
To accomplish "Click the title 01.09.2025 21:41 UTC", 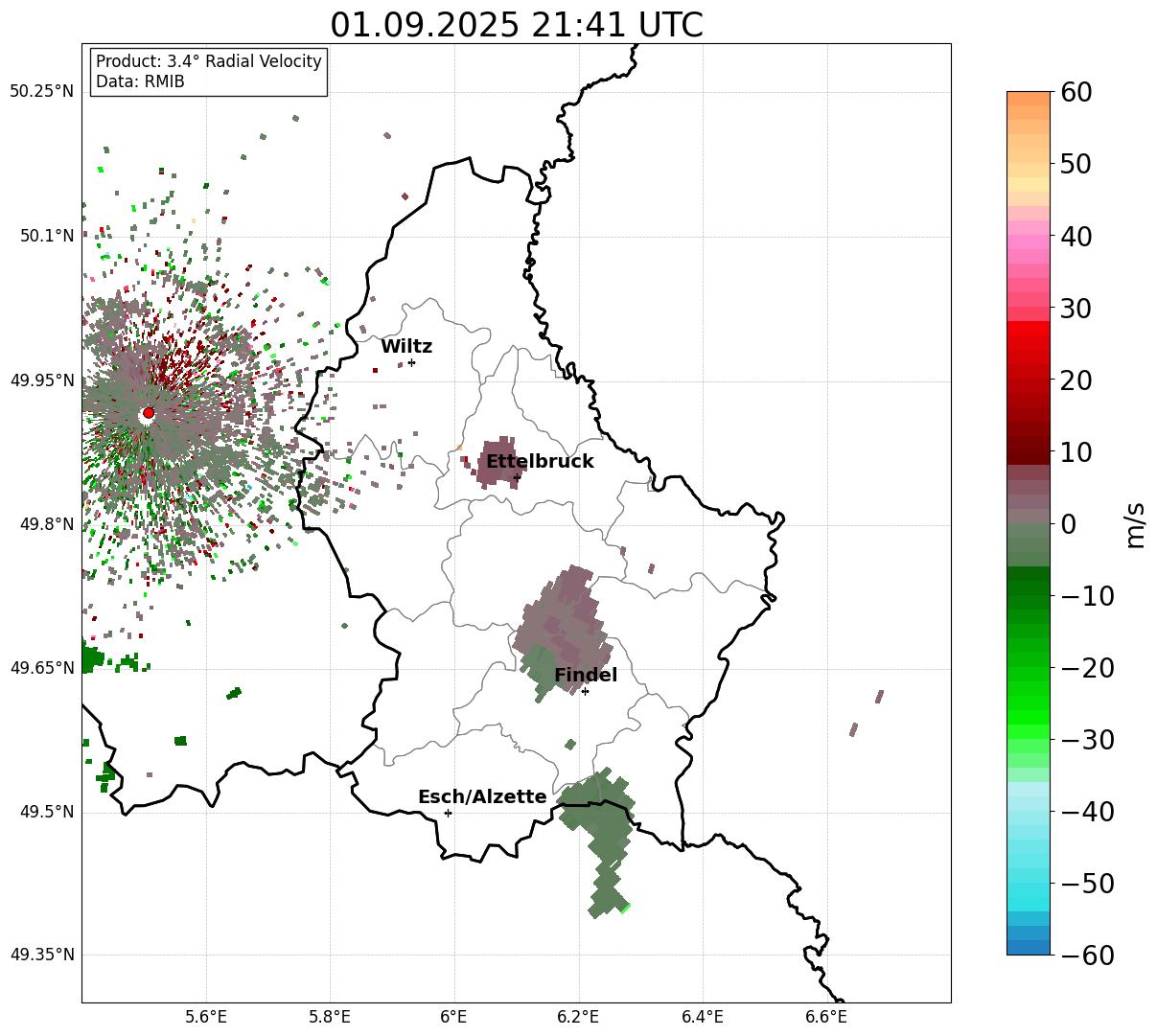I will [x=517, y=24].
